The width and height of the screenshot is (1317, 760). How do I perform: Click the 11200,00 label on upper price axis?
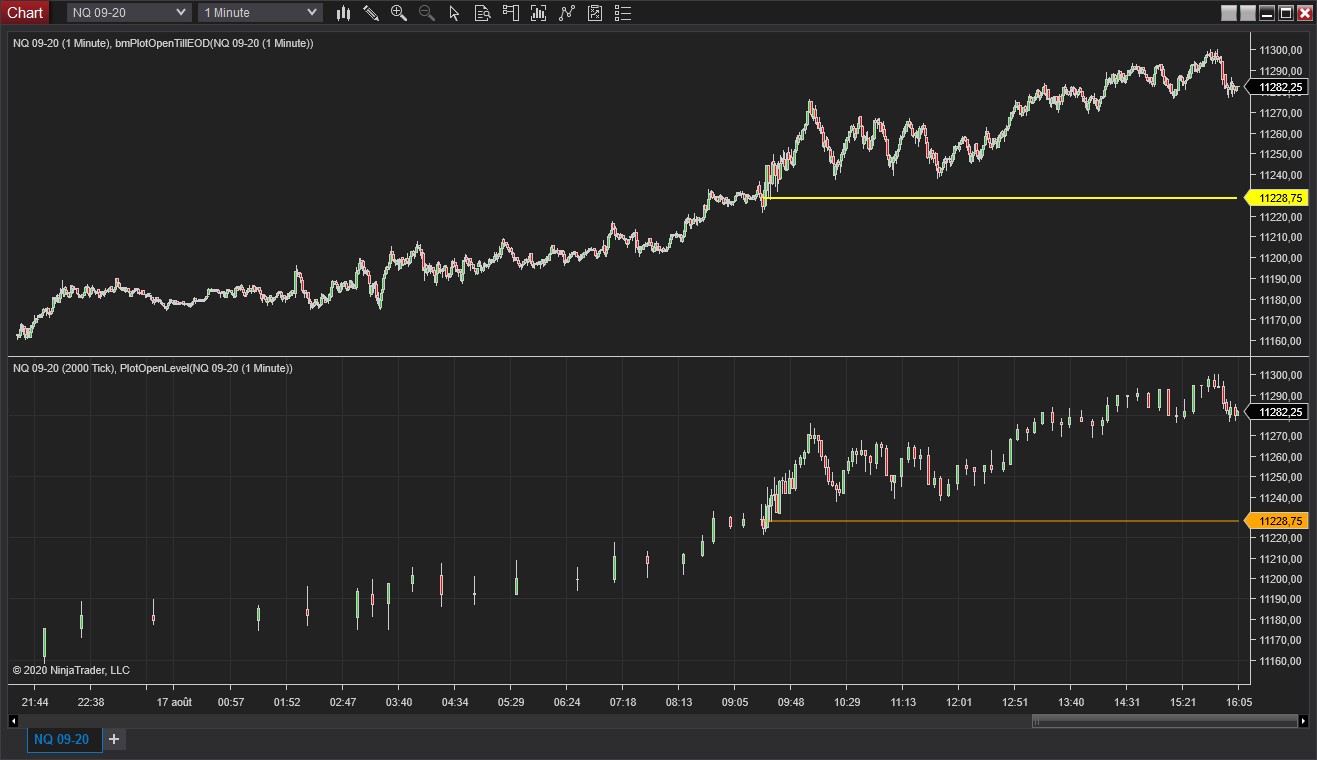coord(1280,258)
